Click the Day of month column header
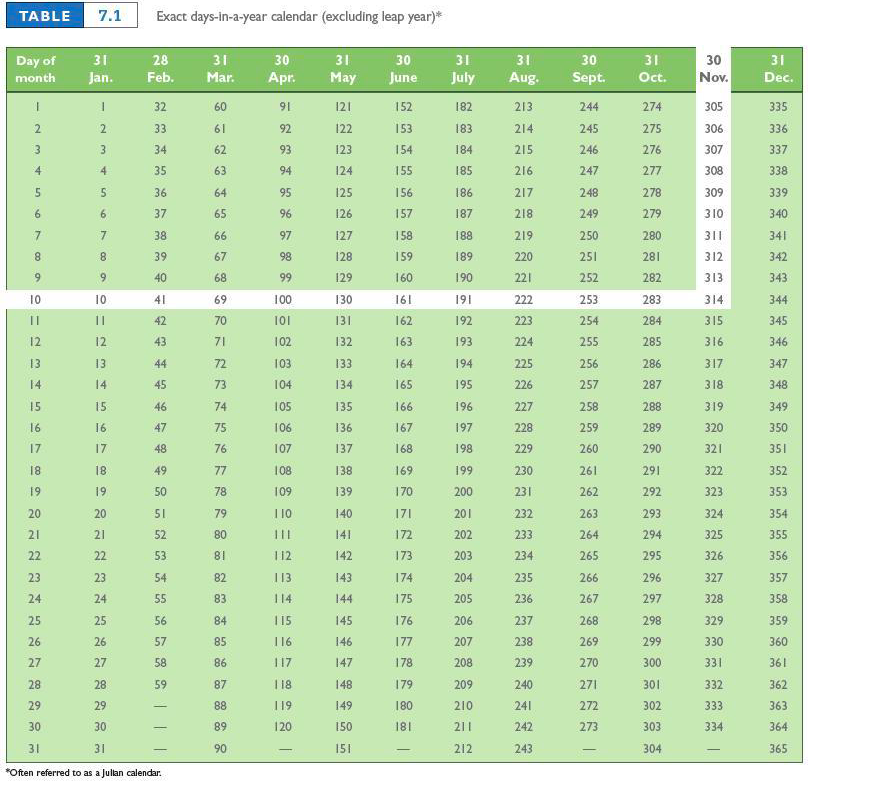 [x=35, y=69]
